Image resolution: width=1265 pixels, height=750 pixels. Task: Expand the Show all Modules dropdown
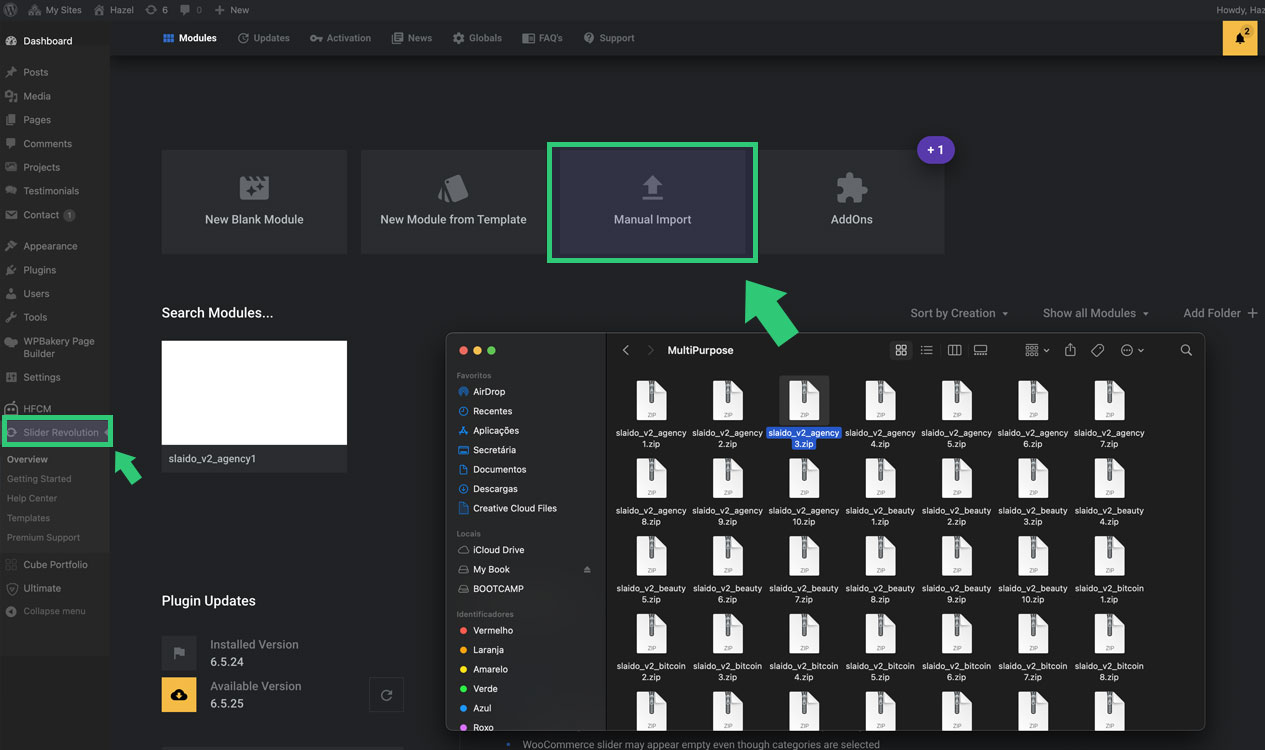point(1095,313)
